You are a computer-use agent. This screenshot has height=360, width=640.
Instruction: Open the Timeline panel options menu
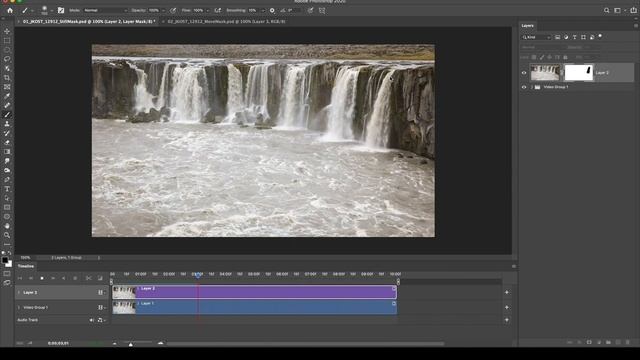click(x=514, y=266)
